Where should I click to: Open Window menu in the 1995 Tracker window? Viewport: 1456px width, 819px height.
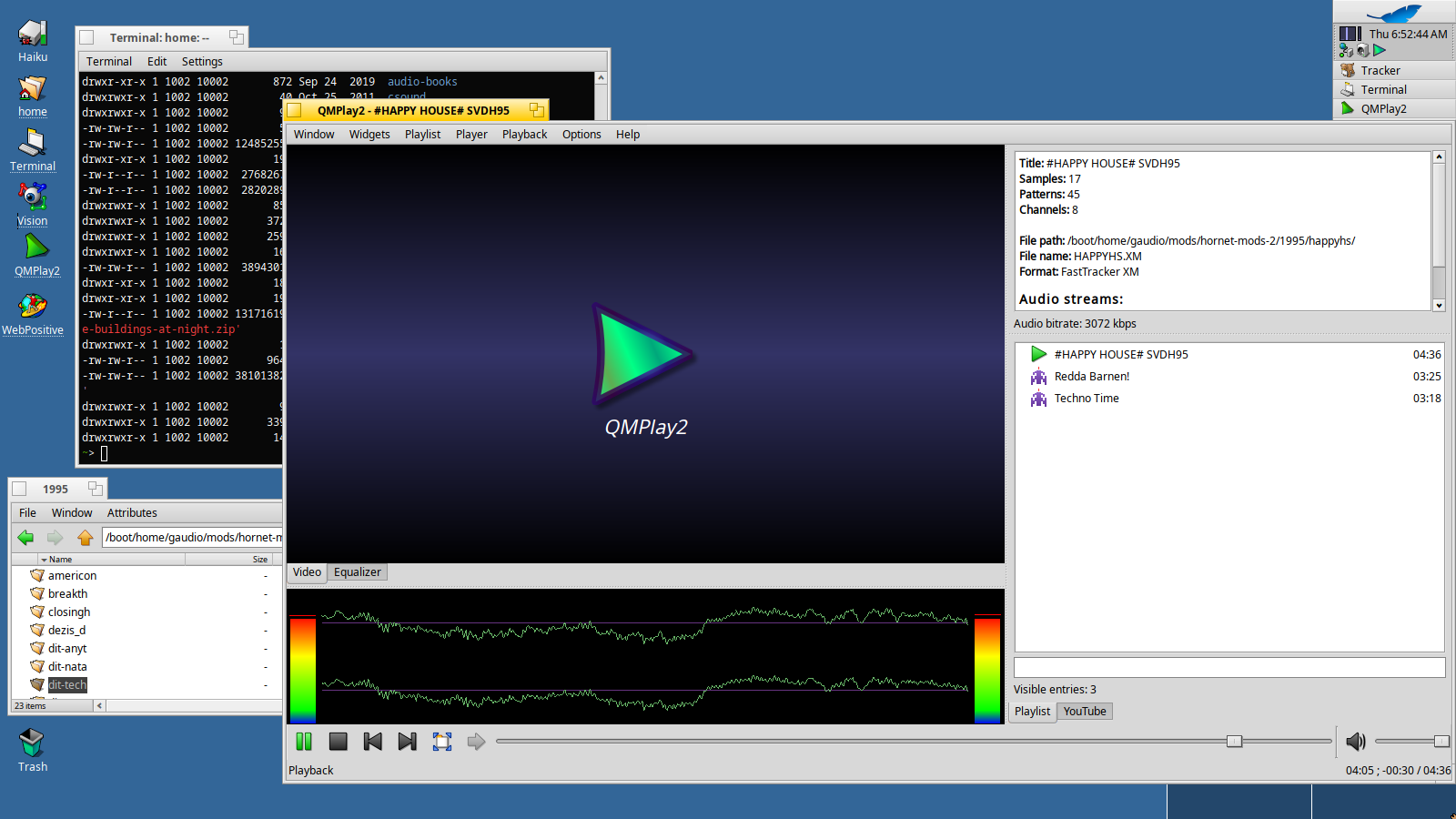tap(72, 513)
